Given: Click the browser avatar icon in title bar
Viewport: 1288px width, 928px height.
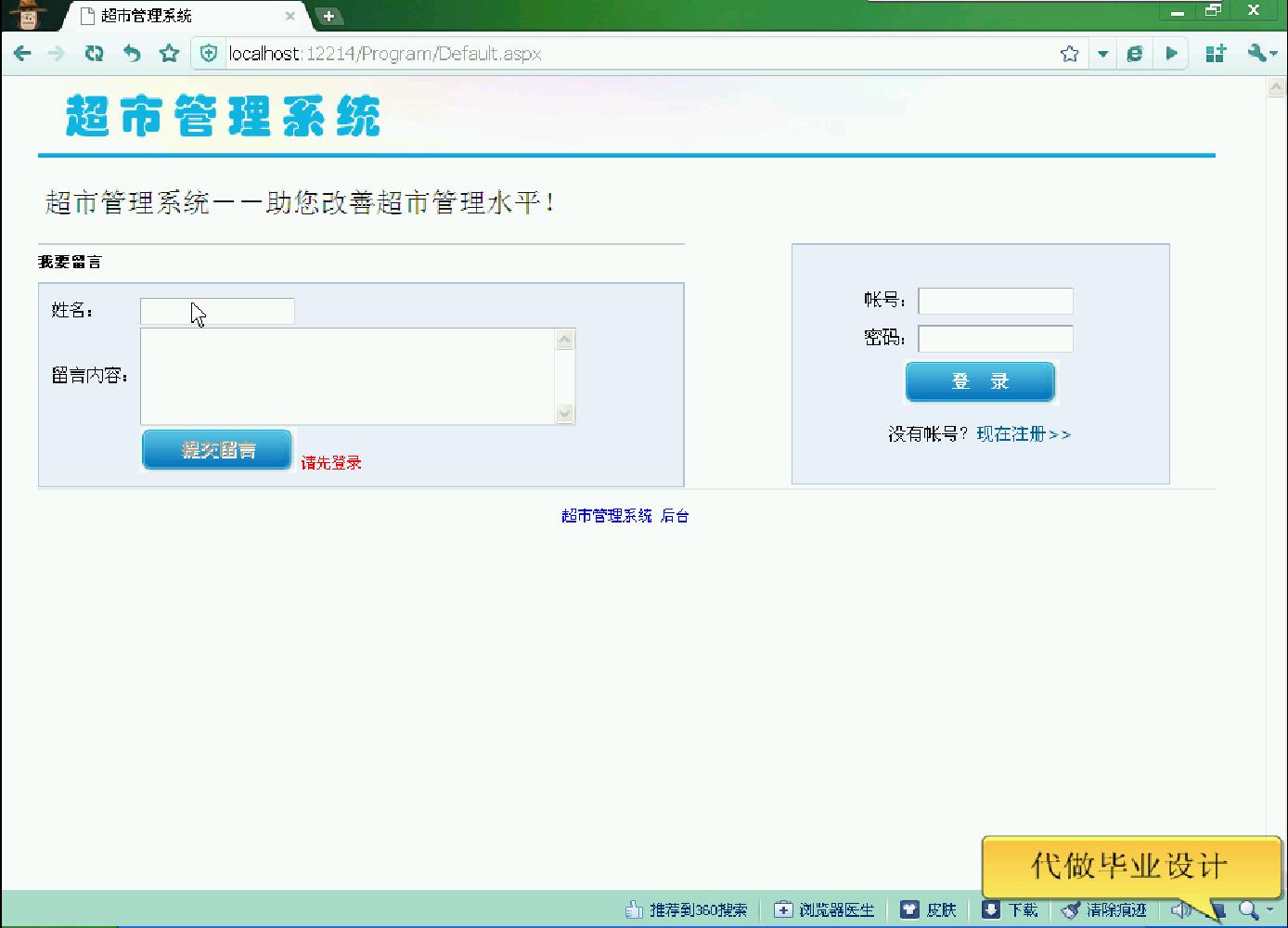Looking at the screenshot, I should pyautogui.click(x=30, y=15).
